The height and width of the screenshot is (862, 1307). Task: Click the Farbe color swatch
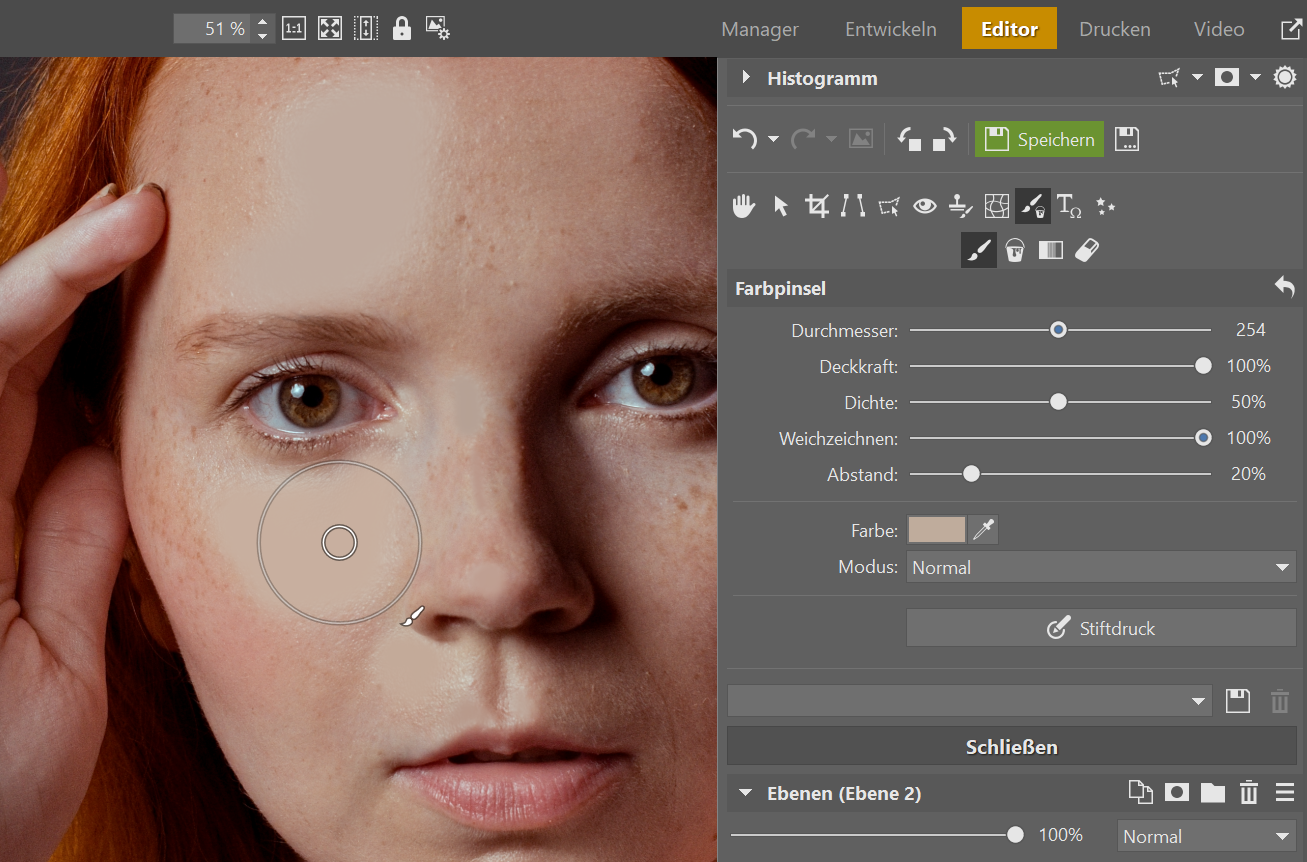coord(936,530)
